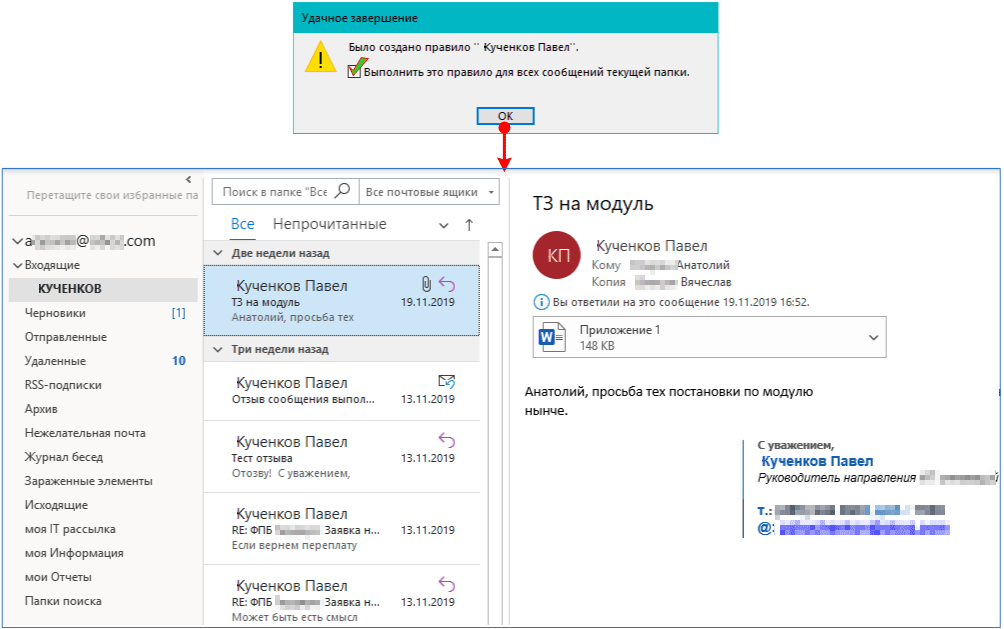Click the replied arrow icon on Тест отзыва email
The height and width of the screenshot is (629, 1004).
click(447, 440)
